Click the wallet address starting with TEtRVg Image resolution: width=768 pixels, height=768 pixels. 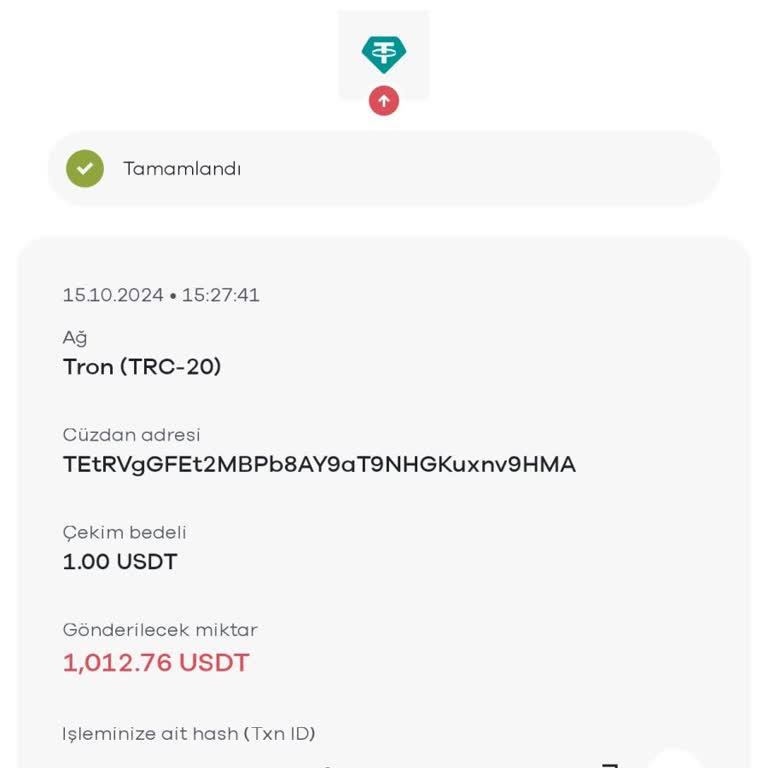click(x=319, y=464)
